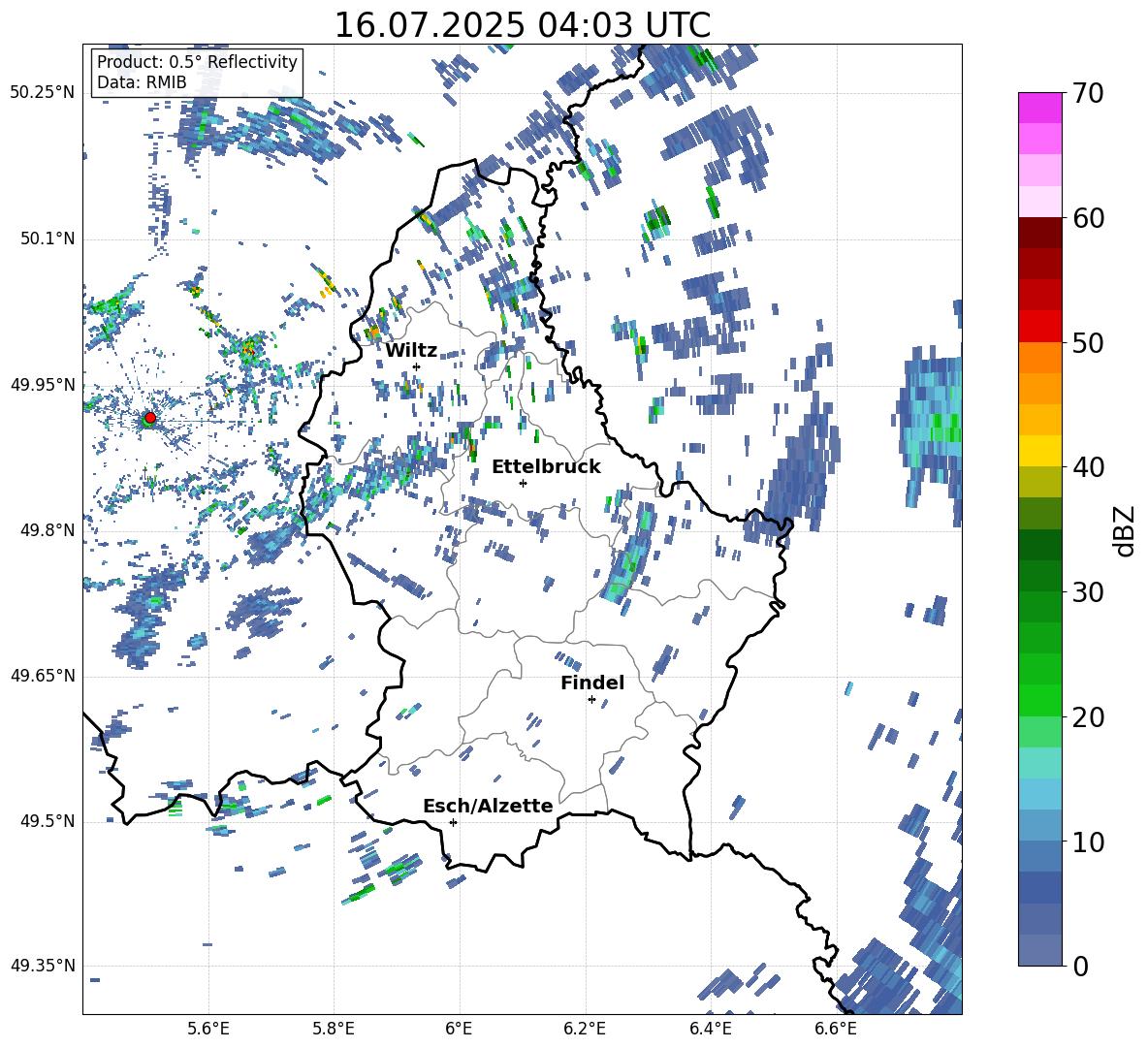
Task: Click the bright green colorbar segment at 20
Action: [x=1039, y=700]
